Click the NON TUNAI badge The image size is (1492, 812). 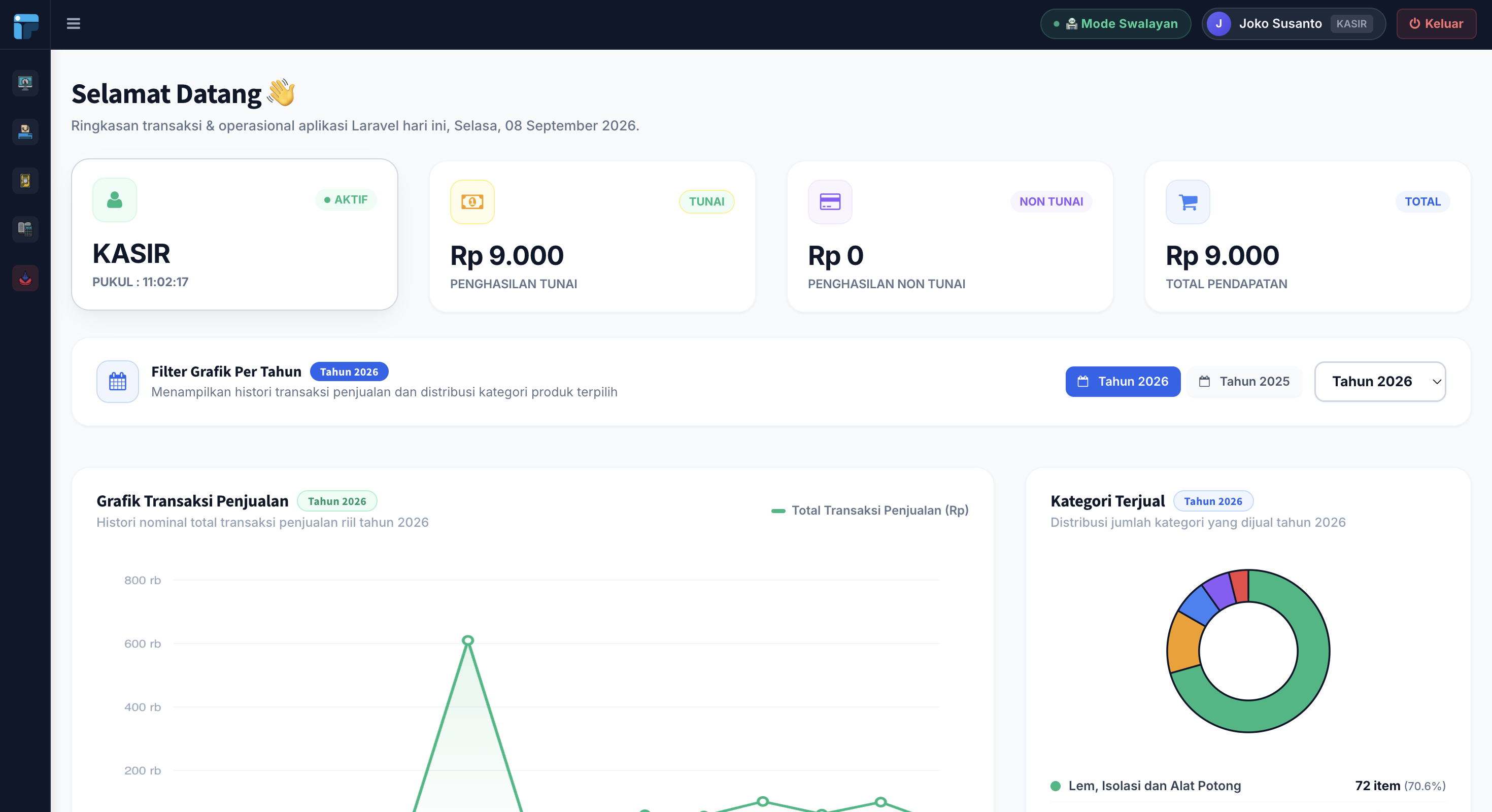1051,201
